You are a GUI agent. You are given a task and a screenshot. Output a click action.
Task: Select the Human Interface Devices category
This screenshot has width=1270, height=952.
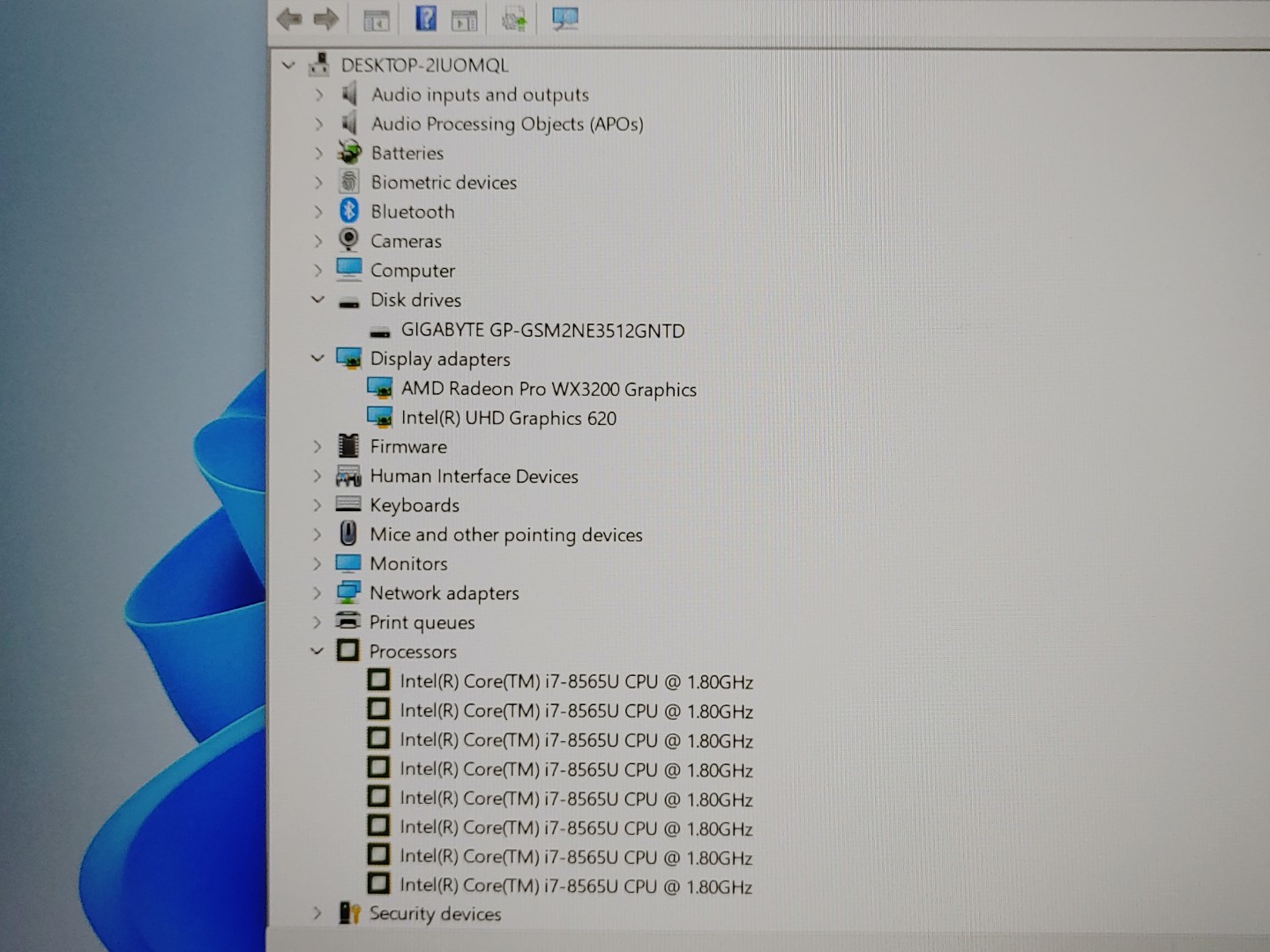pyautogui.click(x=474, y=476)
